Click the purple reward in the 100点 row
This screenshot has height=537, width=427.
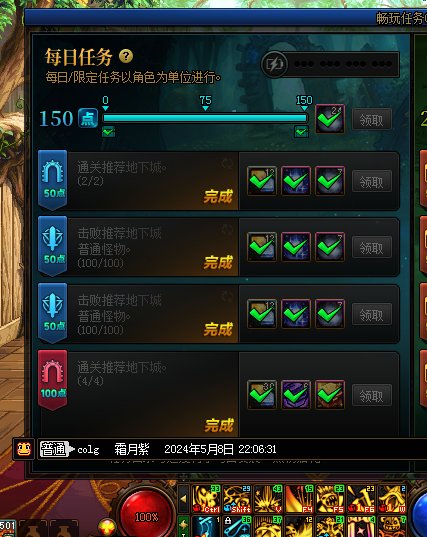(x=296, y=395)
